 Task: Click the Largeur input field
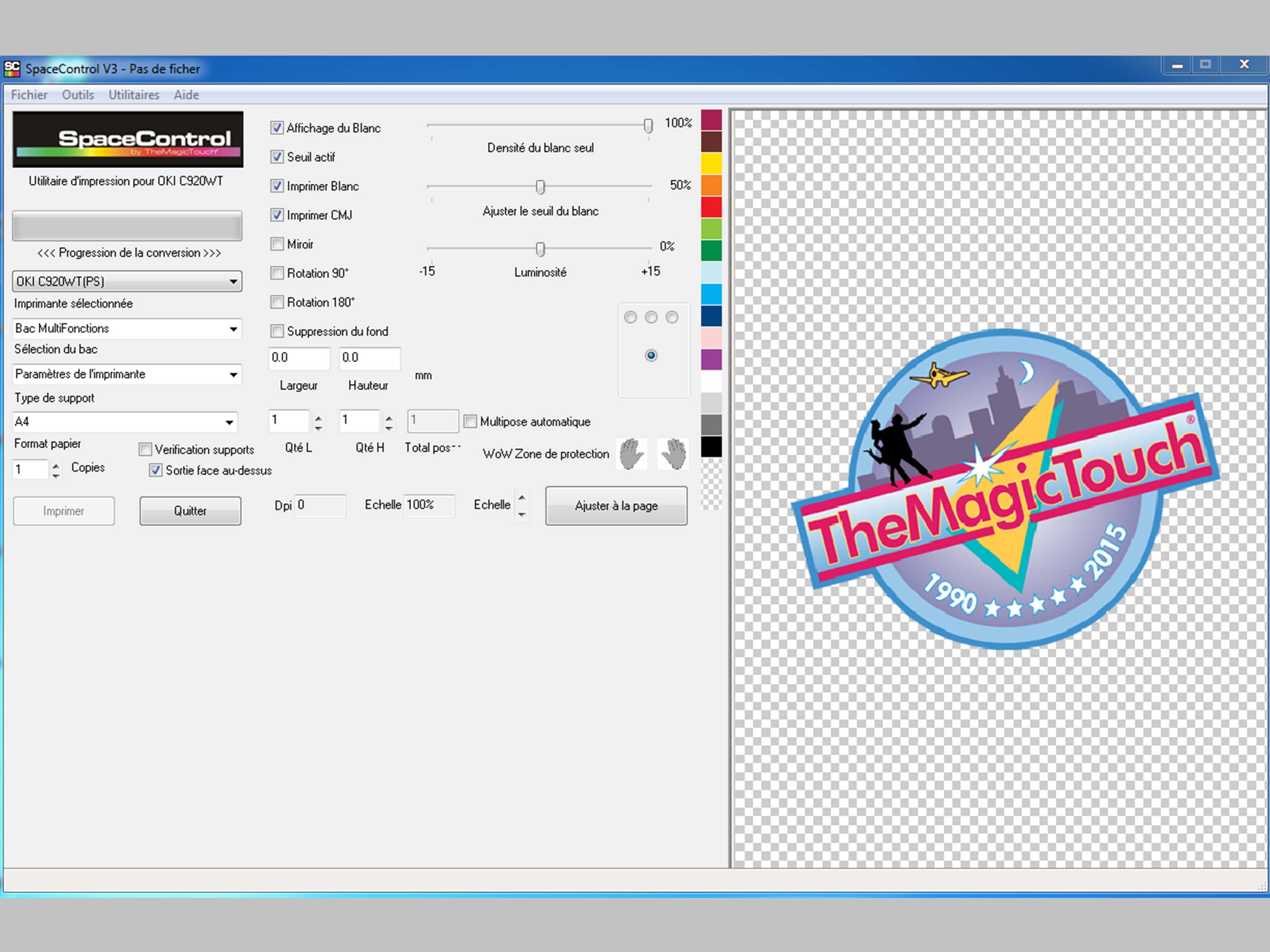click(299, 358)
